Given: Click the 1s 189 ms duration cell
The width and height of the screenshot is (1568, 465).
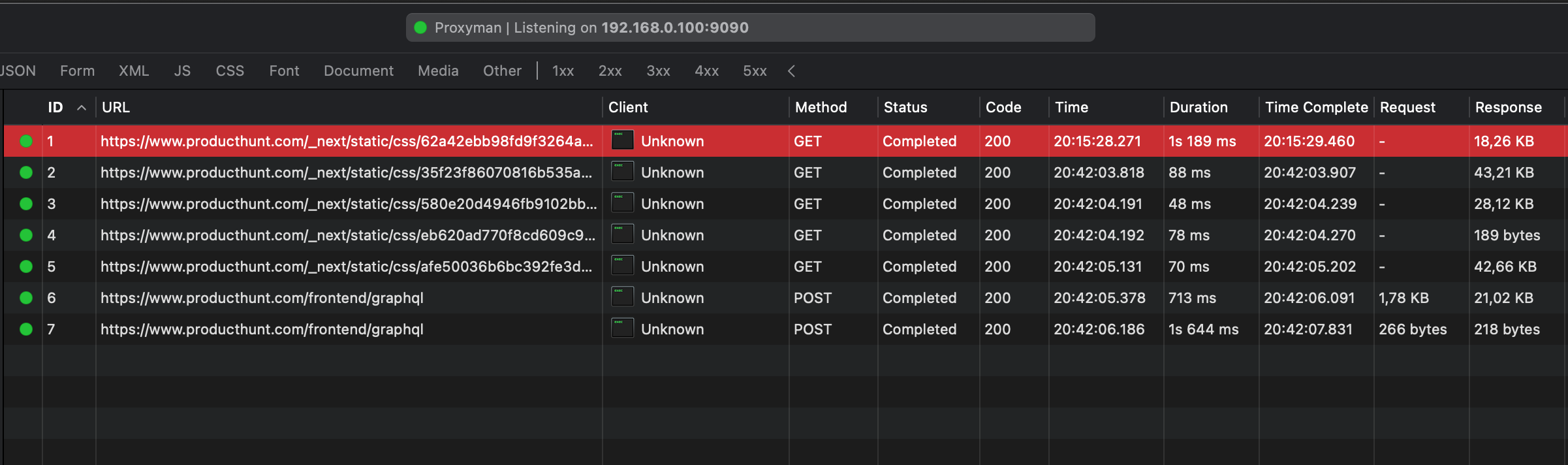Looking at the screenshot, I should click(1202, 141).
